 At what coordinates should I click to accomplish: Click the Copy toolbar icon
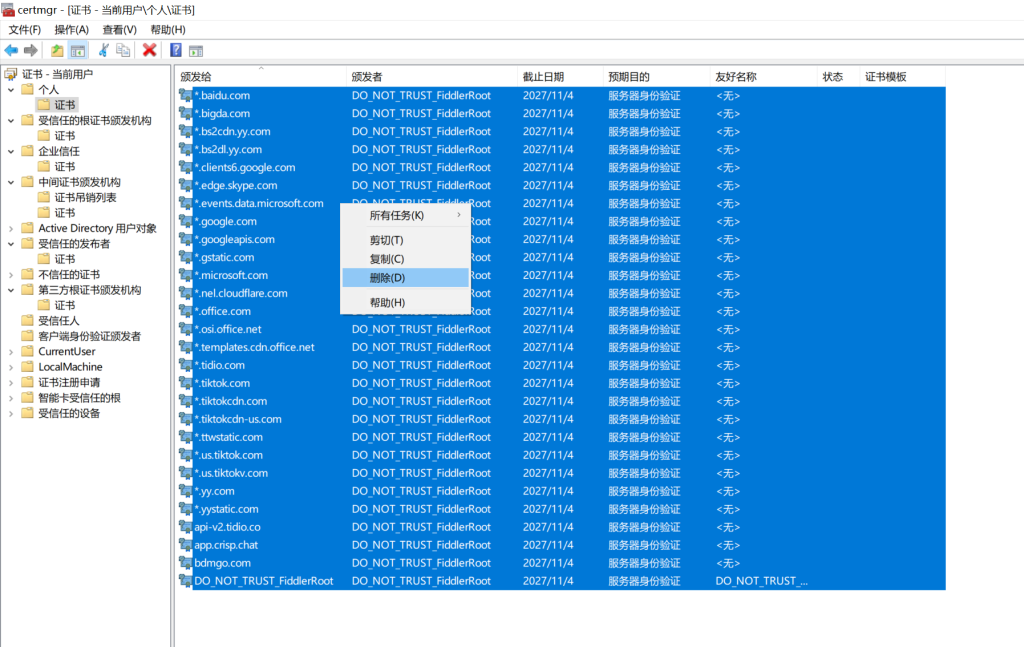pyautogui.click(x=123, y=50)
